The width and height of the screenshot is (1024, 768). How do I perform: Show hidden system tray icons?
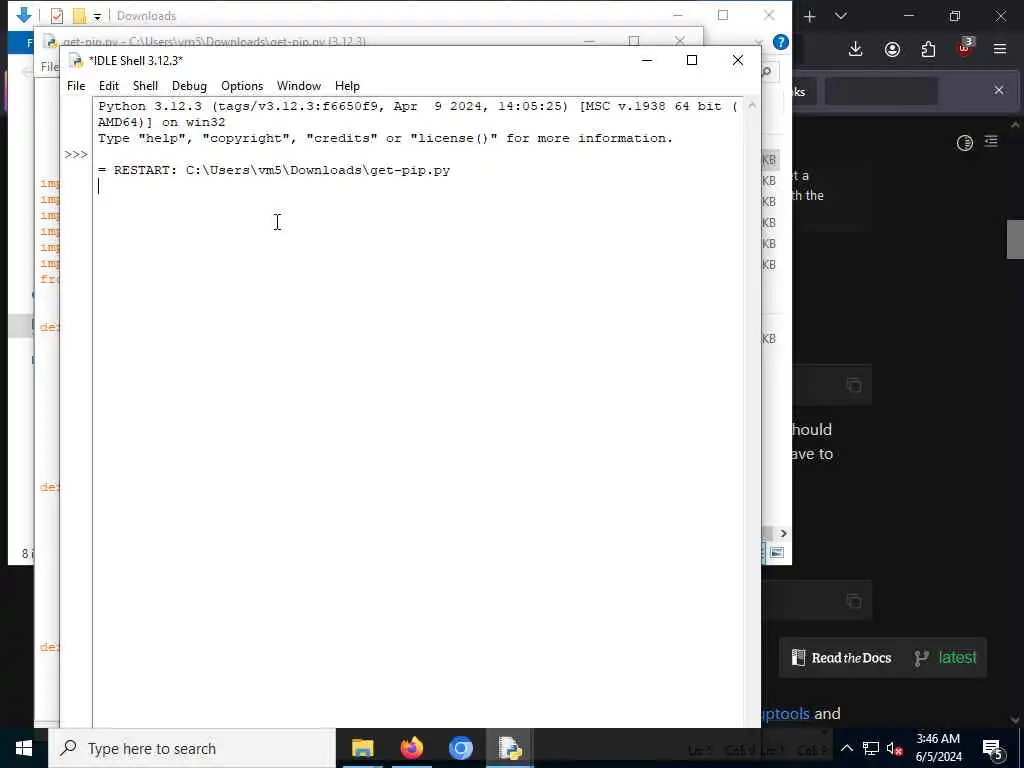[x=847, y=748]
